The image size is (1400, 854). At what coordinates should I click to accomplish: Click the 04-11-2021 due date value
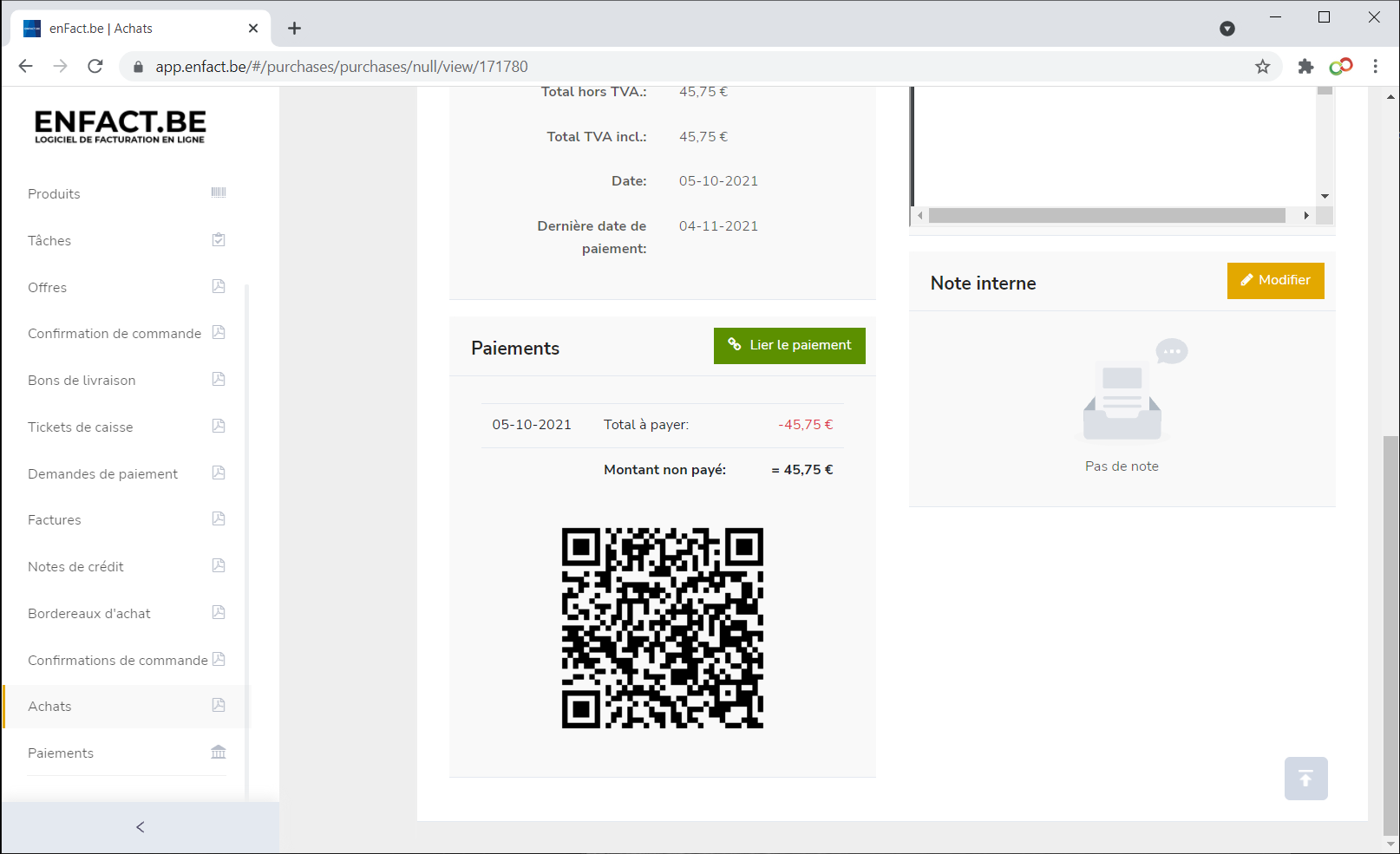(718, 226)
